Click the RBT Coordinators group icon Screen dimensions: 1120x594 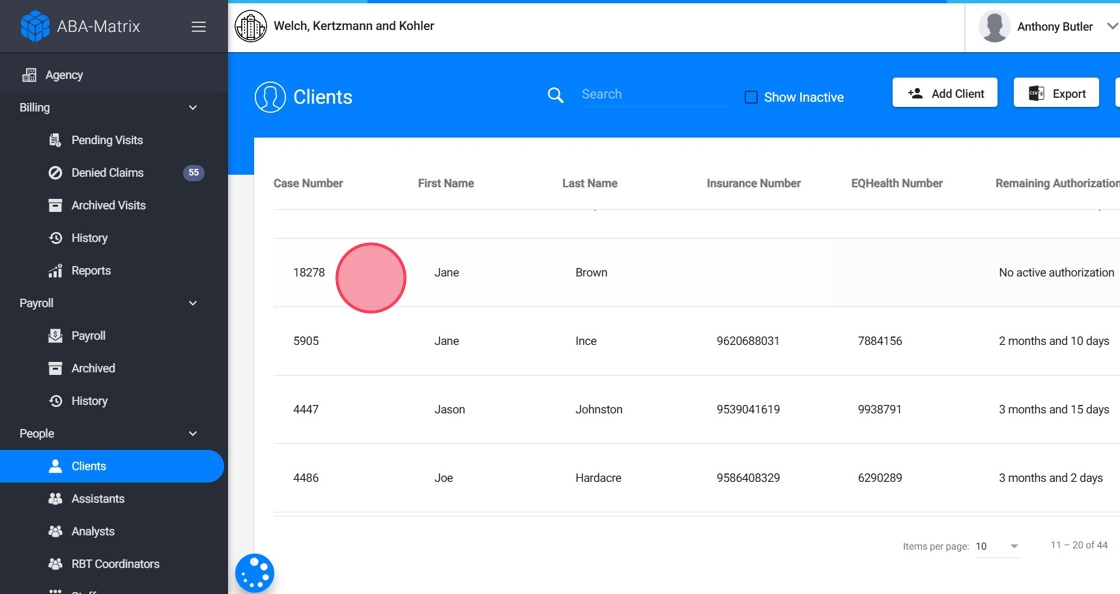(x=55, y=564)
